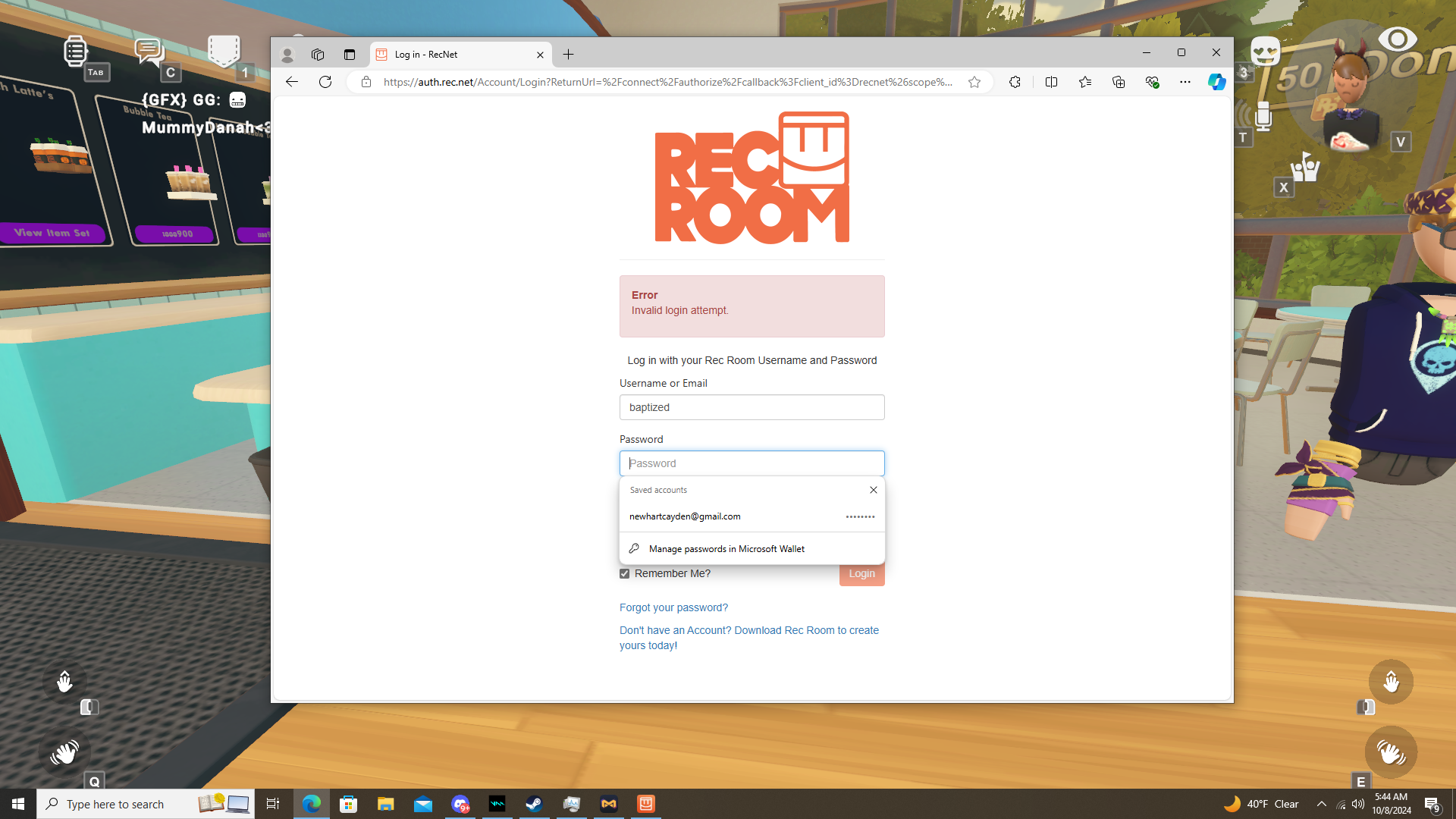Open Rec Room chat bubble icon
Screen dimensions: 1456x819
tap(149, 52)
